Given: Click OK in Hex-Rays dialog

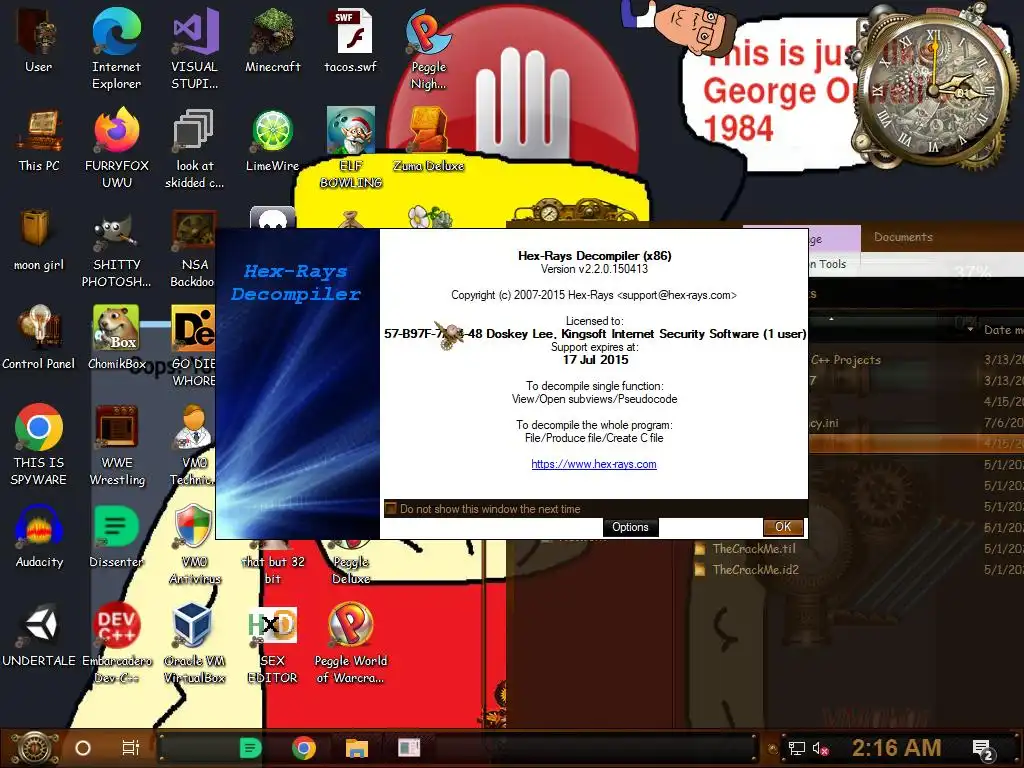Looking at the screenshot, I should tap(783, 527).
